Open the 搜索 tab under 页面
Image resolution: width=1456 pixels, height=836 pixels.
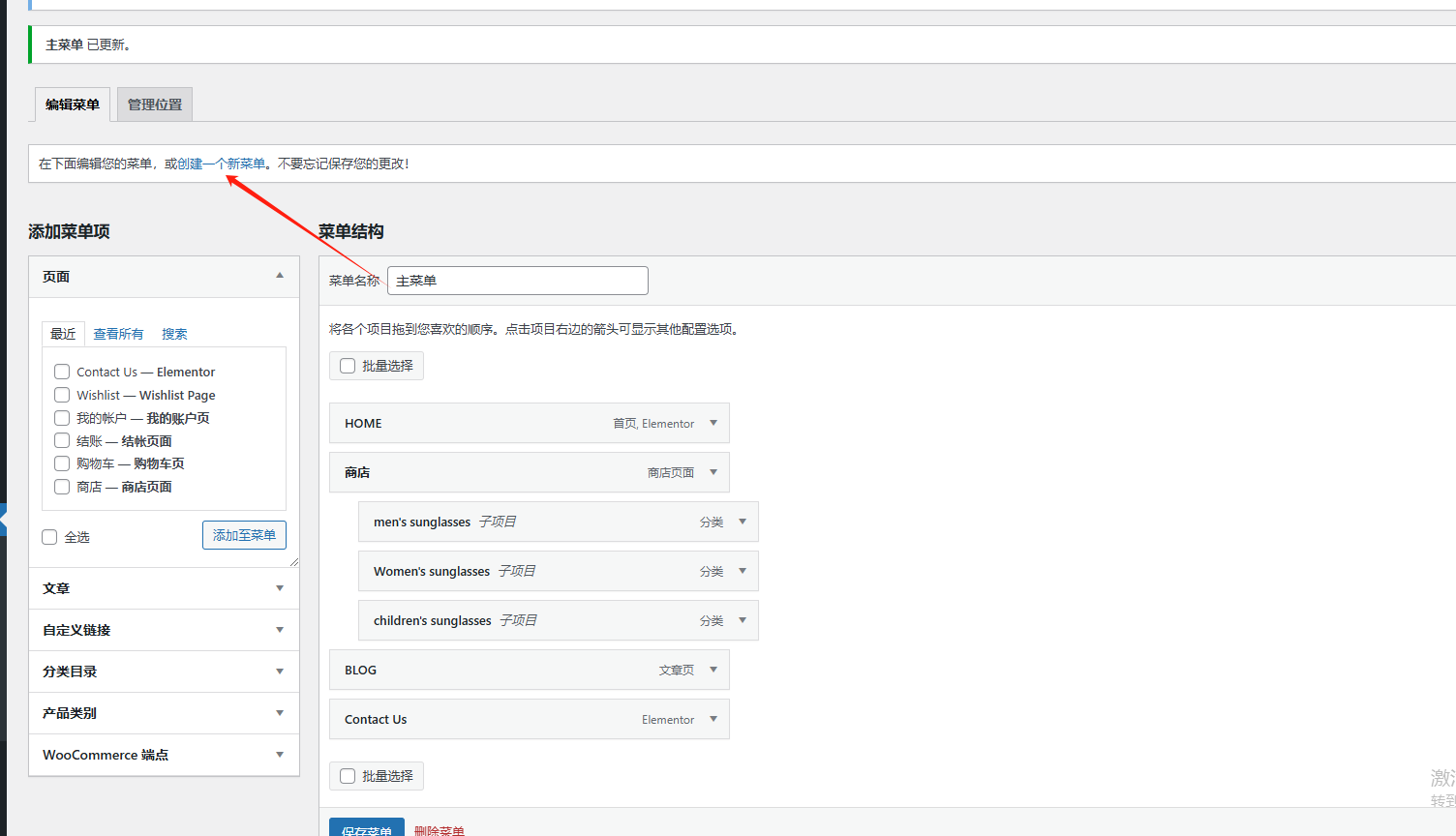pyautogui.click(x=174, y=333)
